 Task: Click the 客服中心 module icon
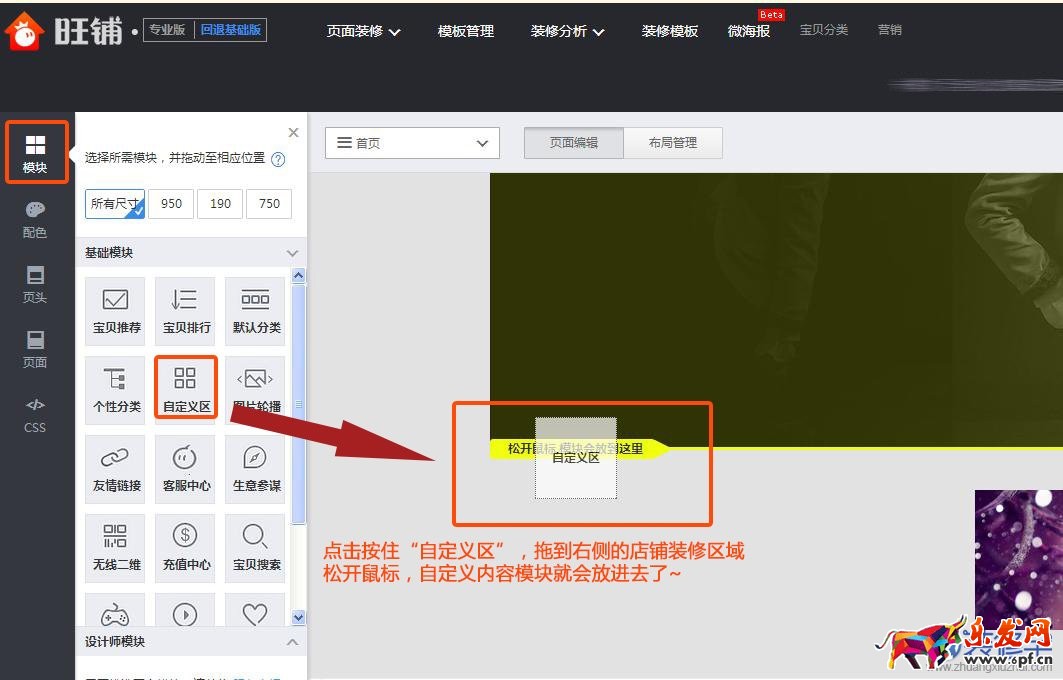click(185, 467)
